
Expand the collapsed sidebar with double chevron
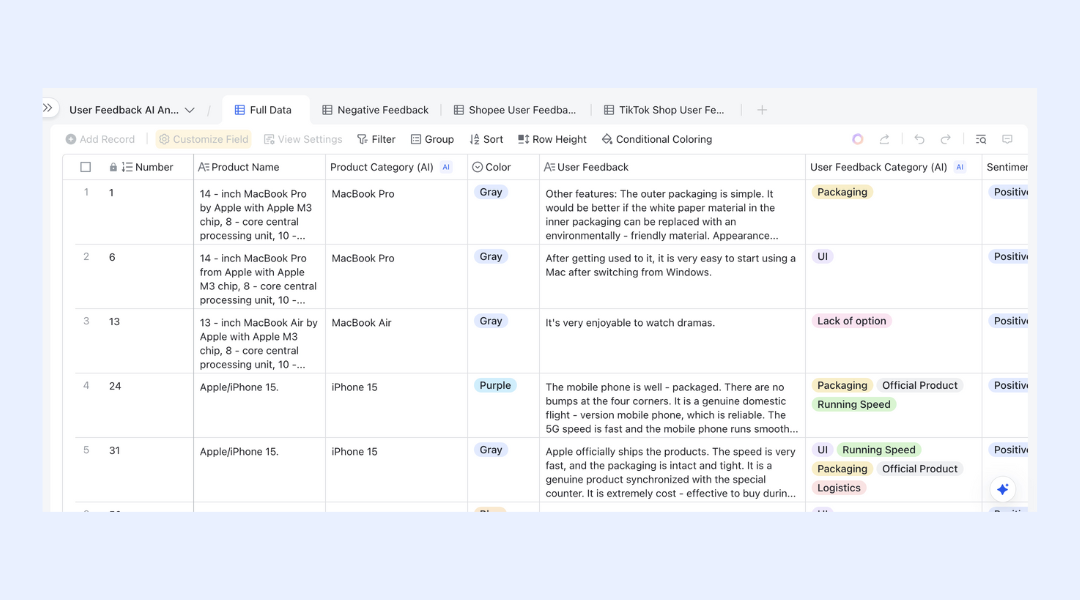pyautogui.click(x=48, y=108)
